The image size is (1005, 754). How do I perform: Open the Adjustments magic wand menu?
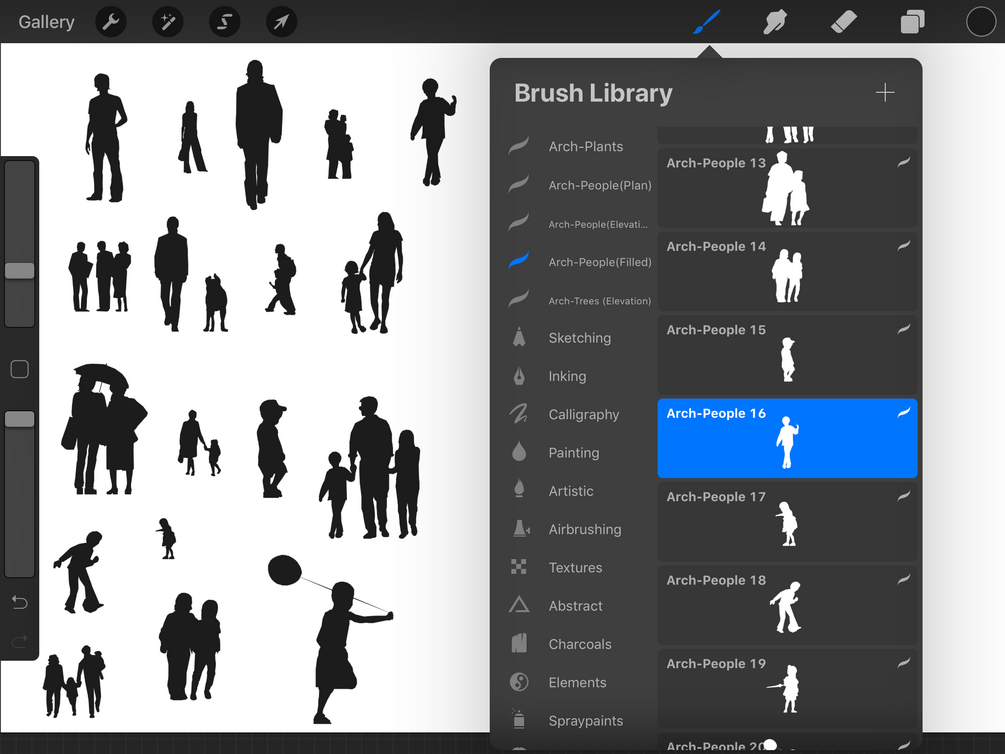pyautogui.click(x=168, y=22)
